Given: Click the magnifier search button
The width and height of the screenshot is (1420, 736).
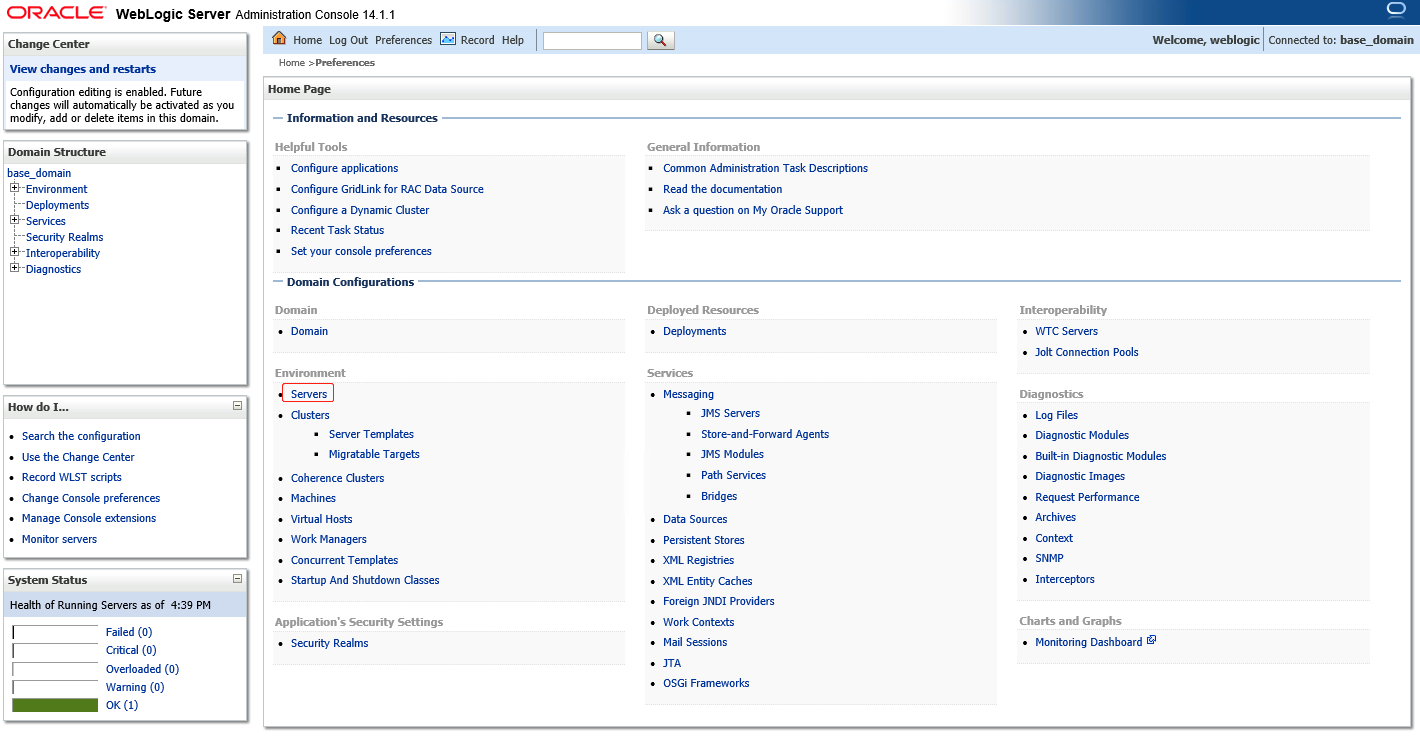Looking at the screenshot, I should coord(661,40).
